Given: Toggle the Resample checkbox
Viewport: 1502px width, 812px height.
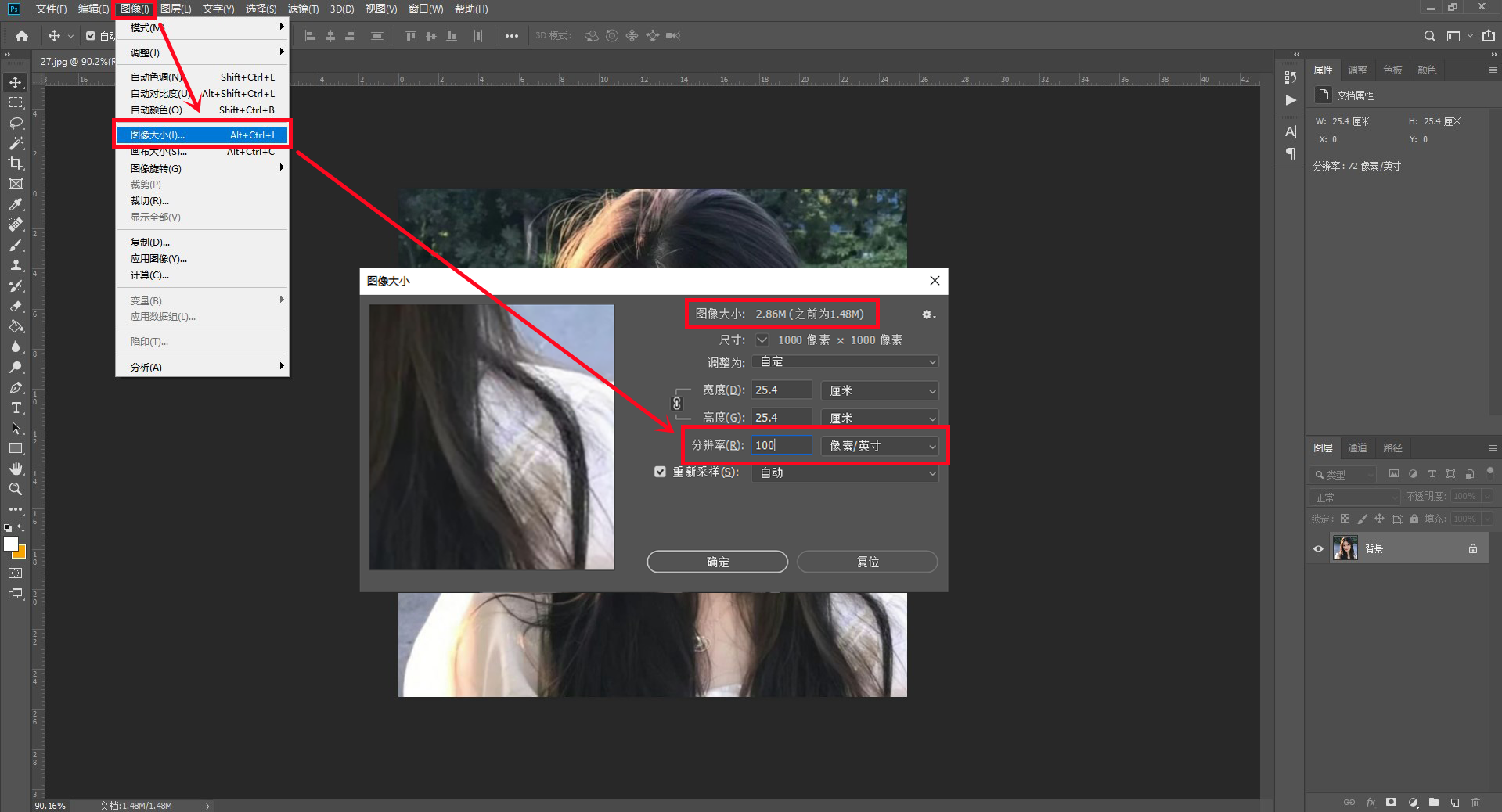Looking at the screenshot, I should pos(660,472).
